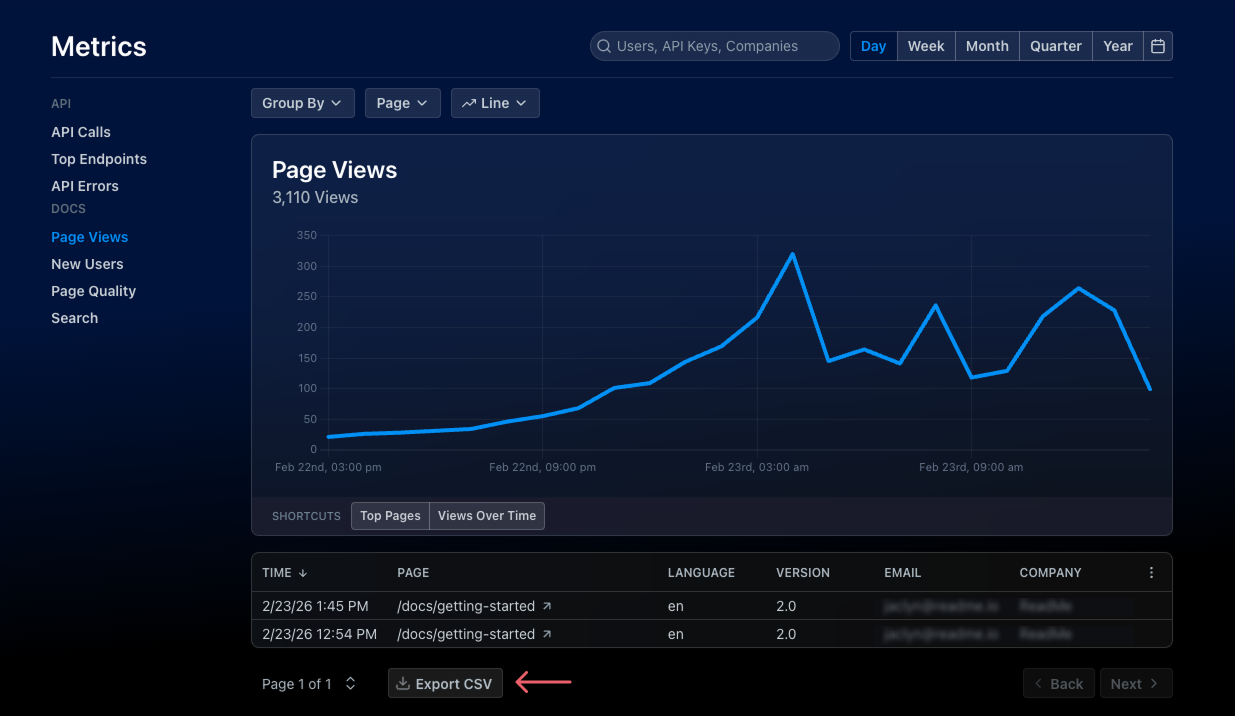Select the Day time range
This screenshot has height=716, width=1235.
[874, 46]
